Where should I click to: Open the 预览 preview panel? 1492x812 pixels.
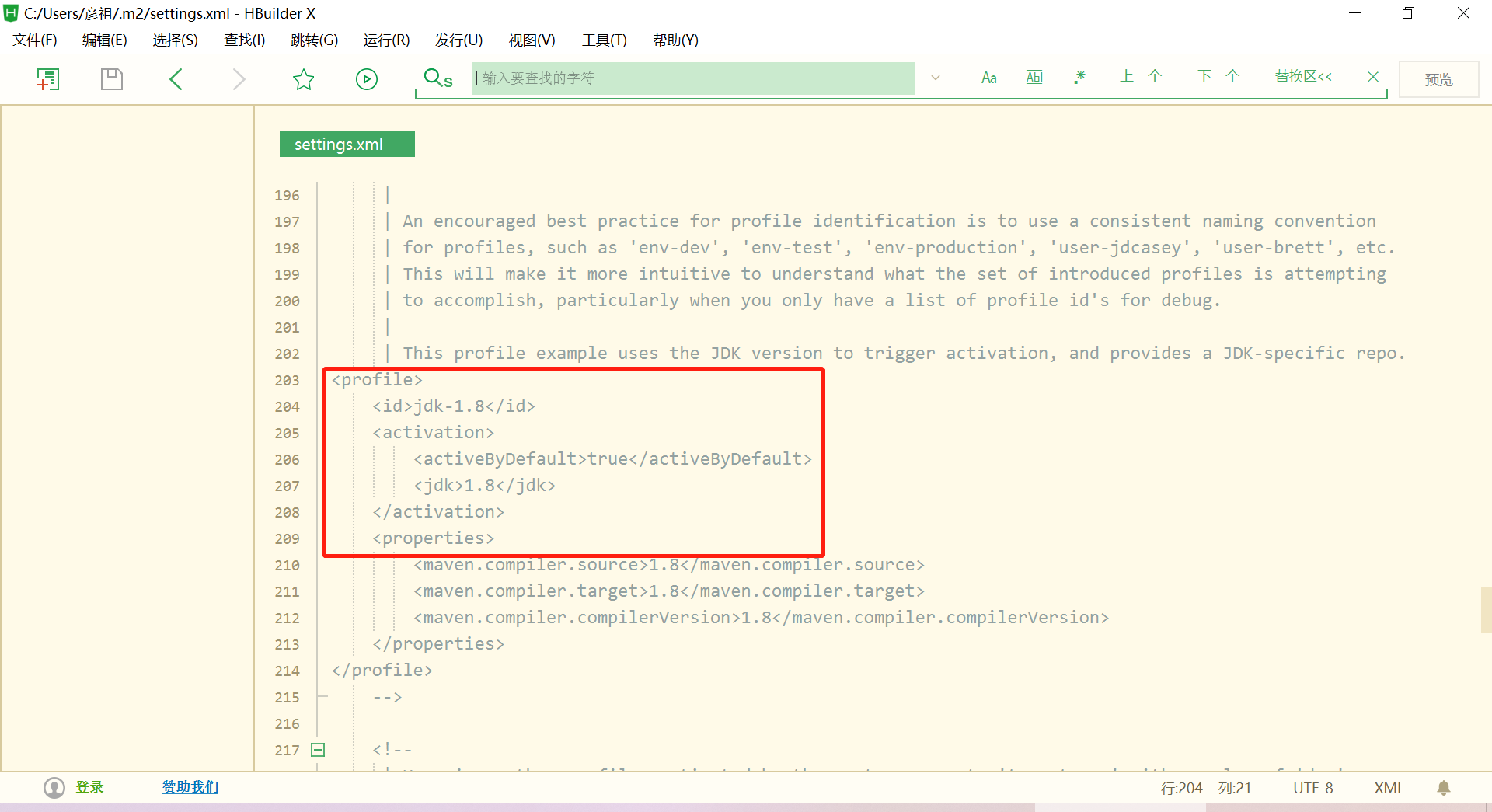coord(1438,79)
